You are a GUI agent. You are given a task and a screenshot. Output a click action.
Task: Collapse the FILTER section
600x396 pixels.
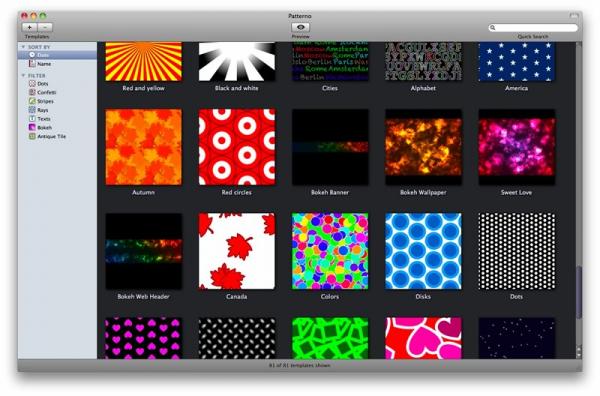(23, 75)
